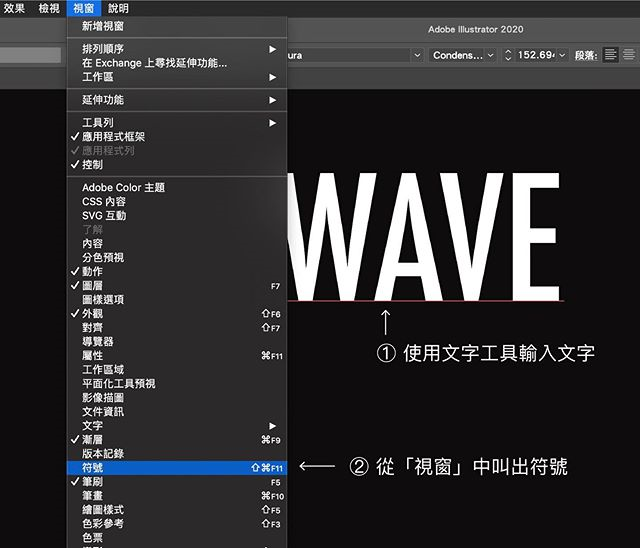Toggle the 外觀 panel checkmark
640x548 pixels.
tap(177, 313)
